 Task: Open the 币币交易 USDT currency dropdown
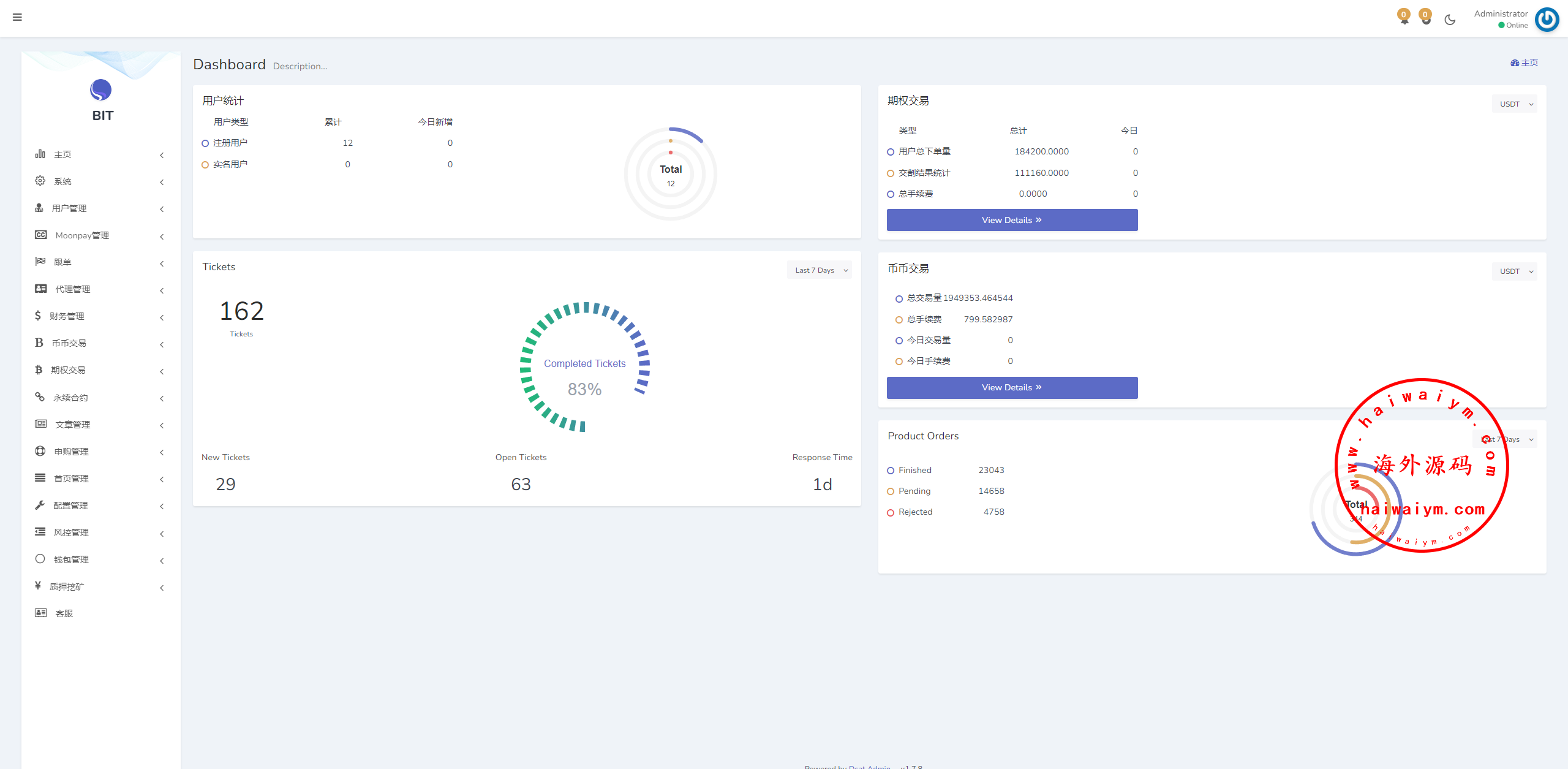1515,271
